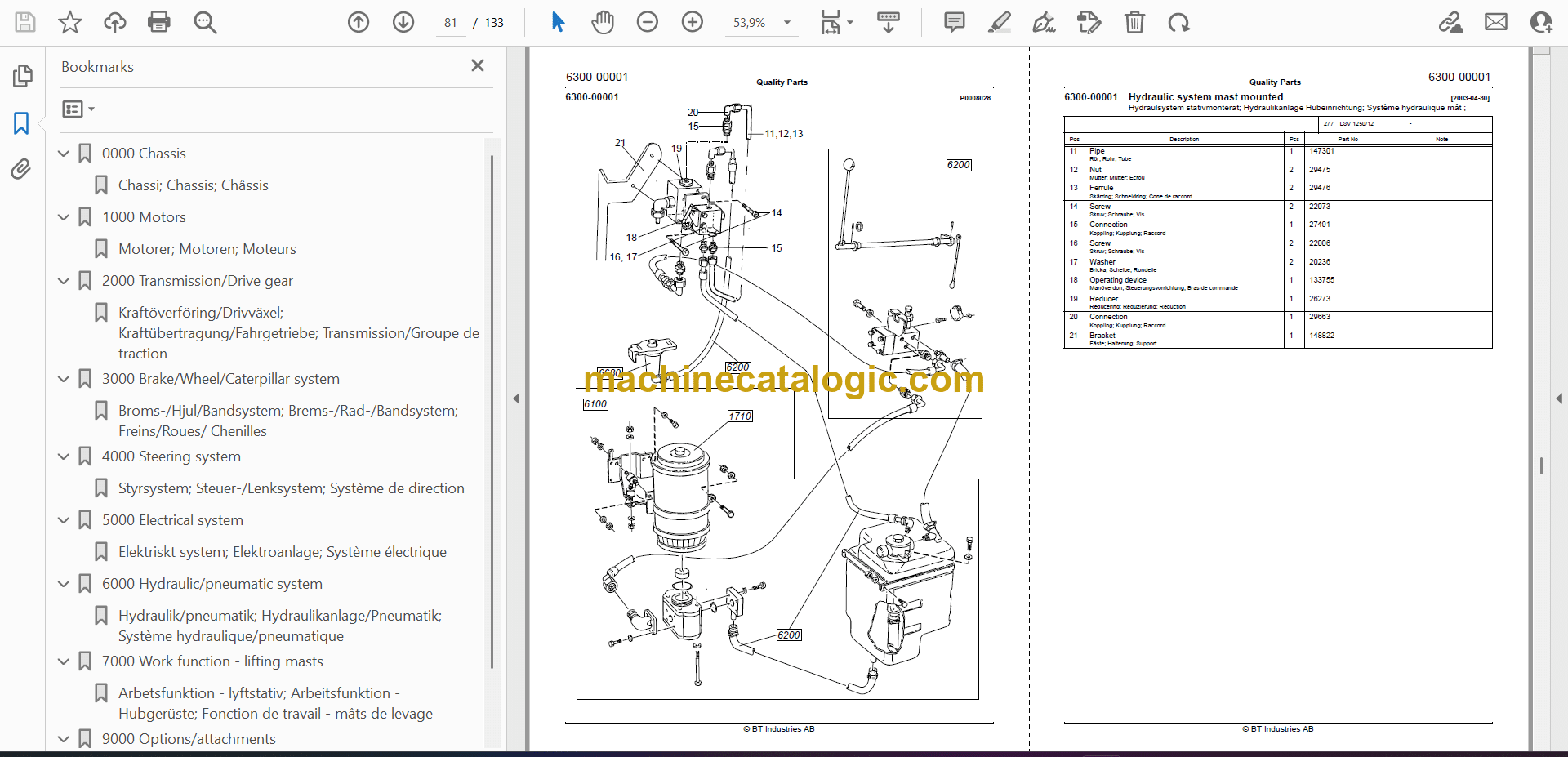The image size is (1568, 757).
Task: Activate the hand pan tool
Action: point(603,22)
